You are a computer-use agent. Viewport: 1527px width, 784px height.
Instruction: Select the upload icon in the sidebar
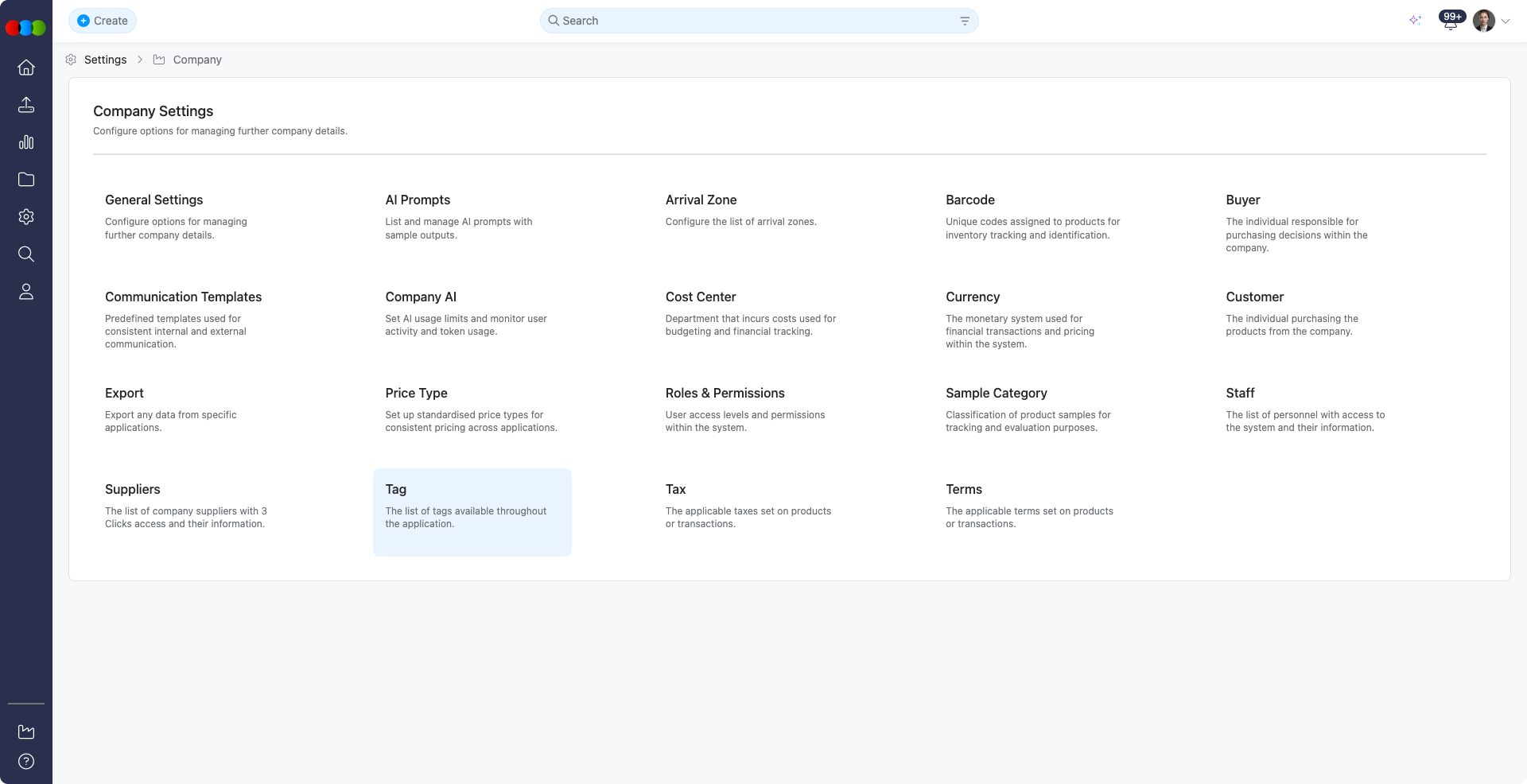point(26,104)
